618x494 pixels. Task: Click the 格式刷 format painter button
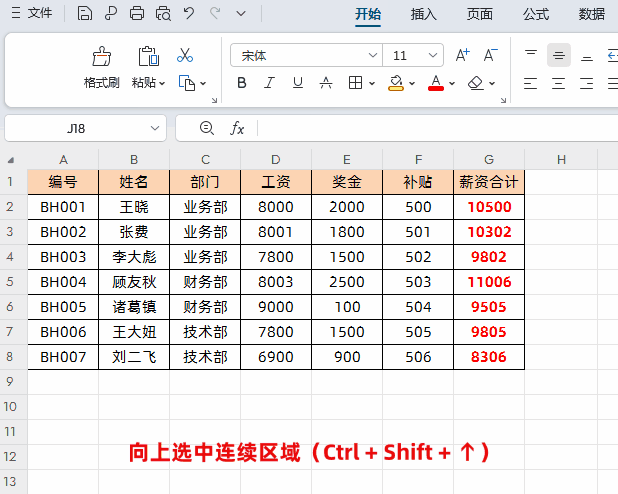pyautogui.click(x=102, y=68)
